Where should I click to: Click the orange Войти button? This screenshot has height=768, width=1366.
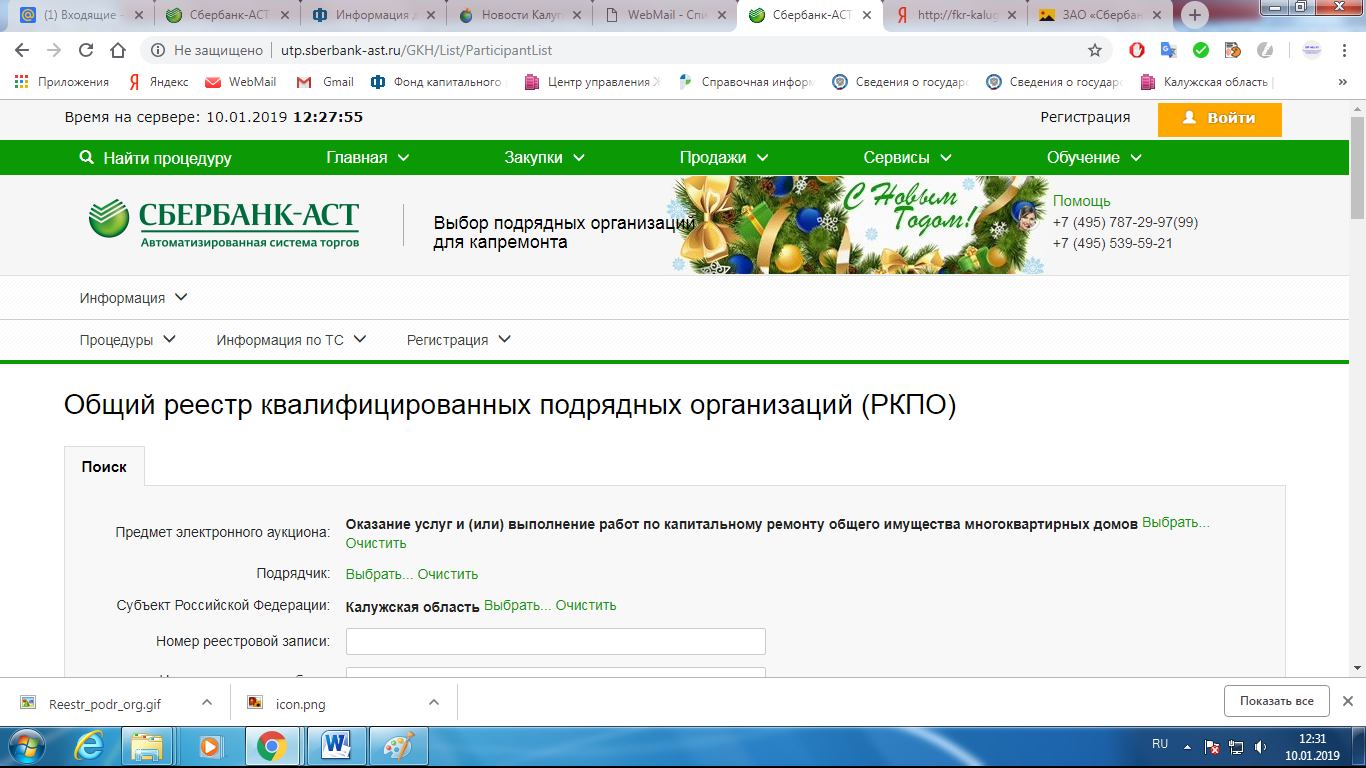pyautogui.click(x=1219, y=118)
